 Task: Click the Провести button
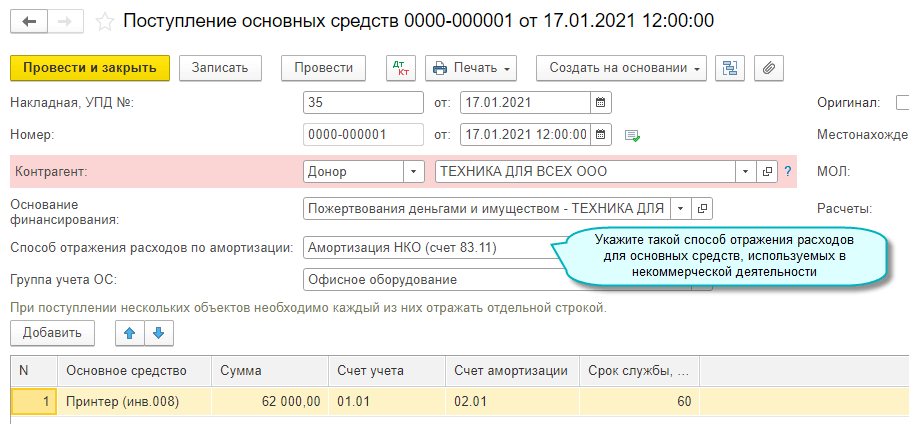tap(323, 68)
